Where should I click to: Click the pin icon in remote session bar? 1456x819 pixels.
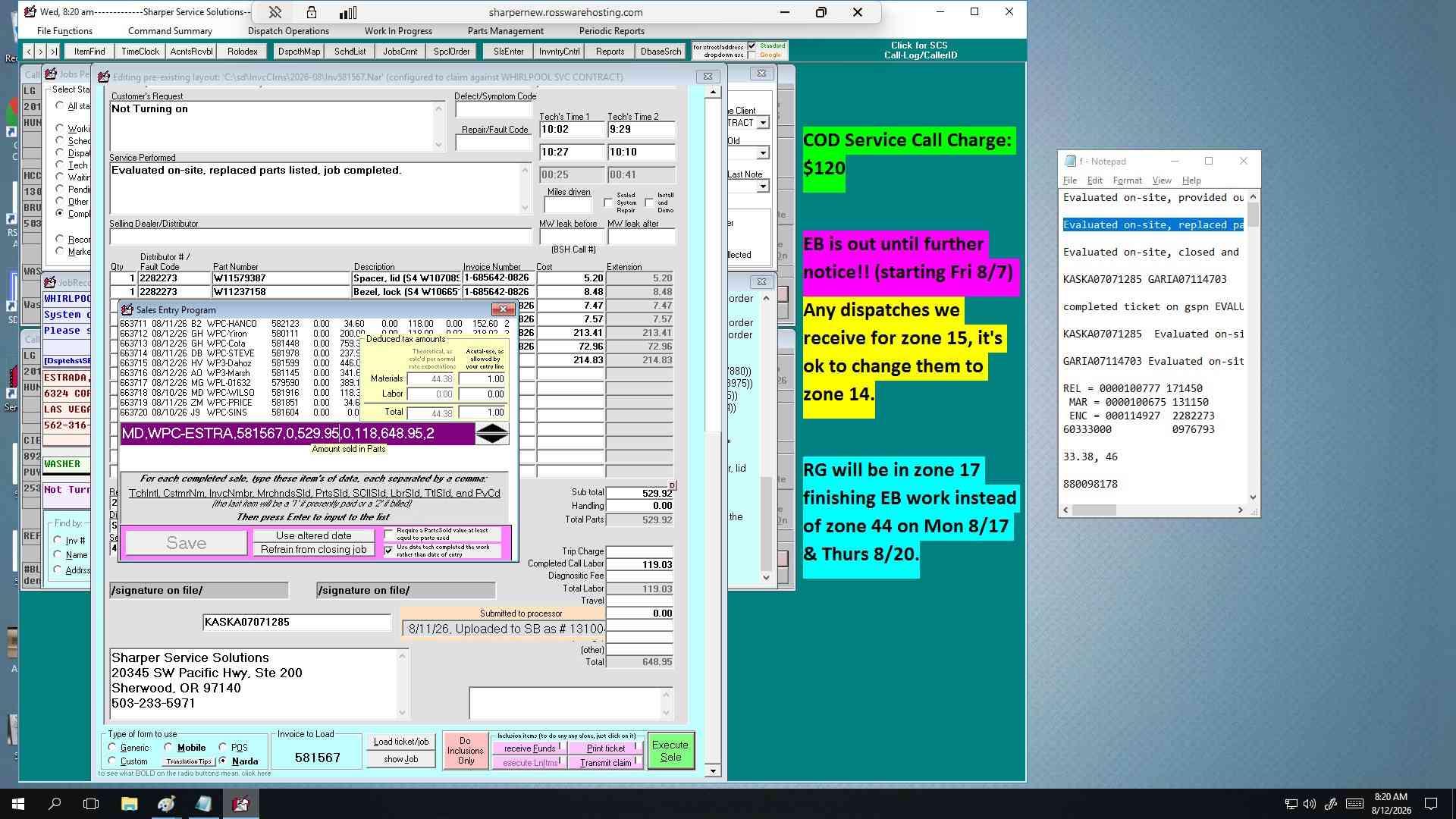tap(275, 12)
